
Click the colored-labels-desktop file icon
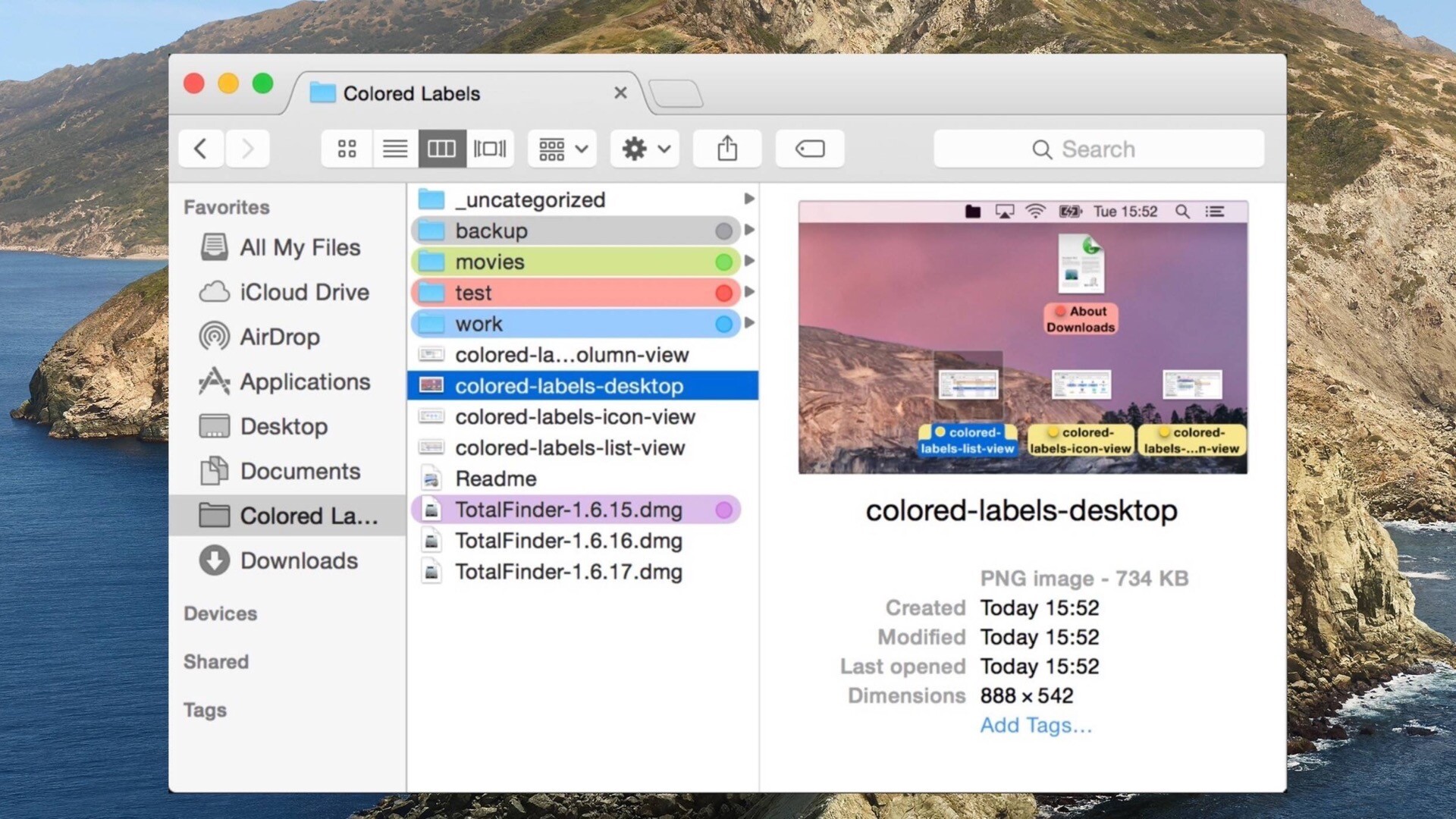point(431,386)
